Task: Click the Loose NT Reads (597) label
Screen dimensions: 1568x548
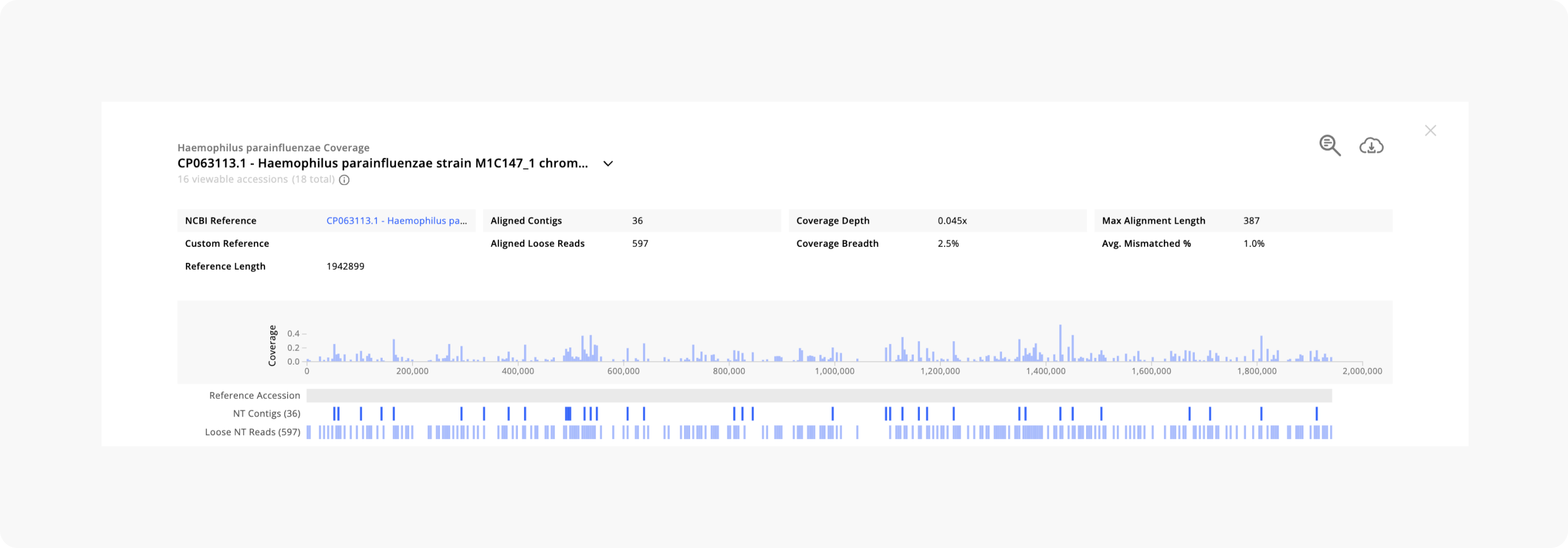Action: tap(253, 433)
